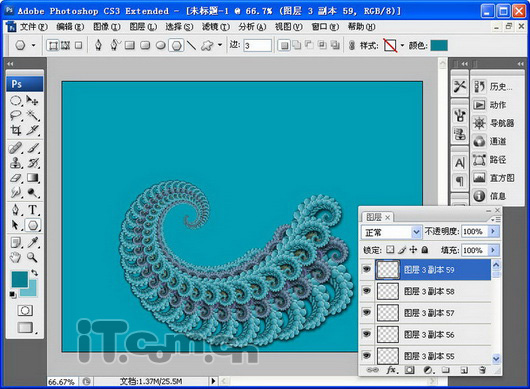Hide layer 图层 3 副本 57

(x=367, y=313)
